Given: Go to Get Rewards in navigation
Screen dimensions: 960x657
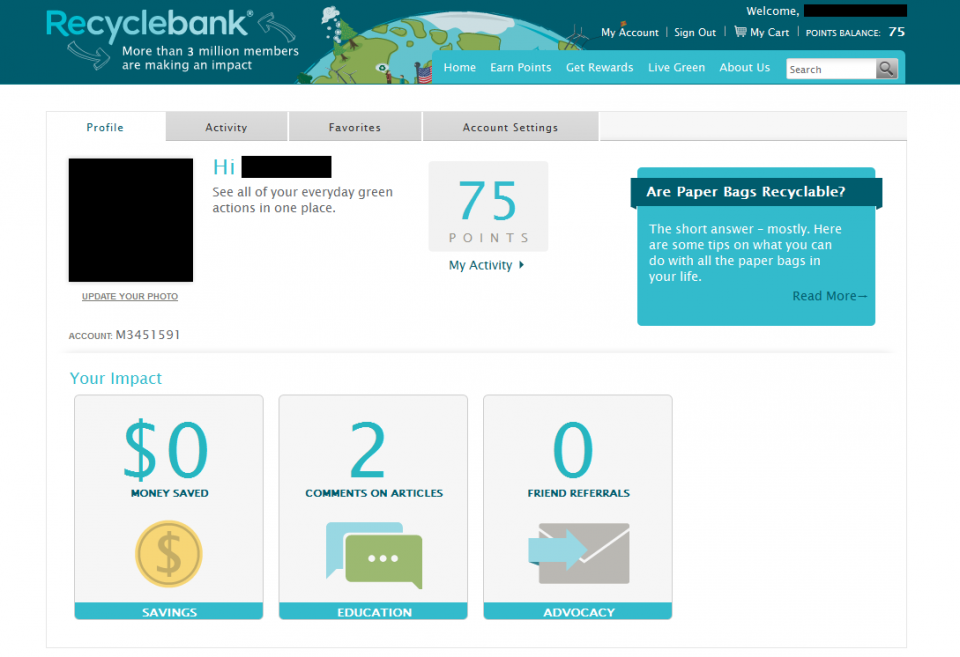Looking at the screenshot, I should coord(599,68).
